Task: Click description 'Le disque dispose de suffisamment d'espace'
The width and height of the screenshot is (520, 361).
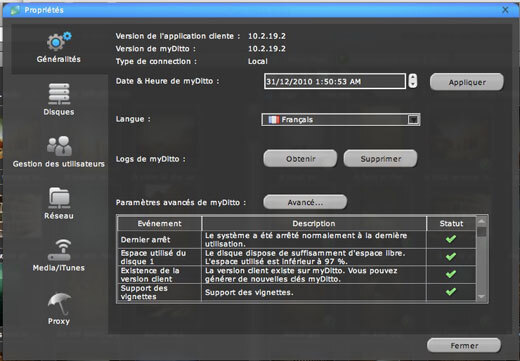Action: pos(314,257)
